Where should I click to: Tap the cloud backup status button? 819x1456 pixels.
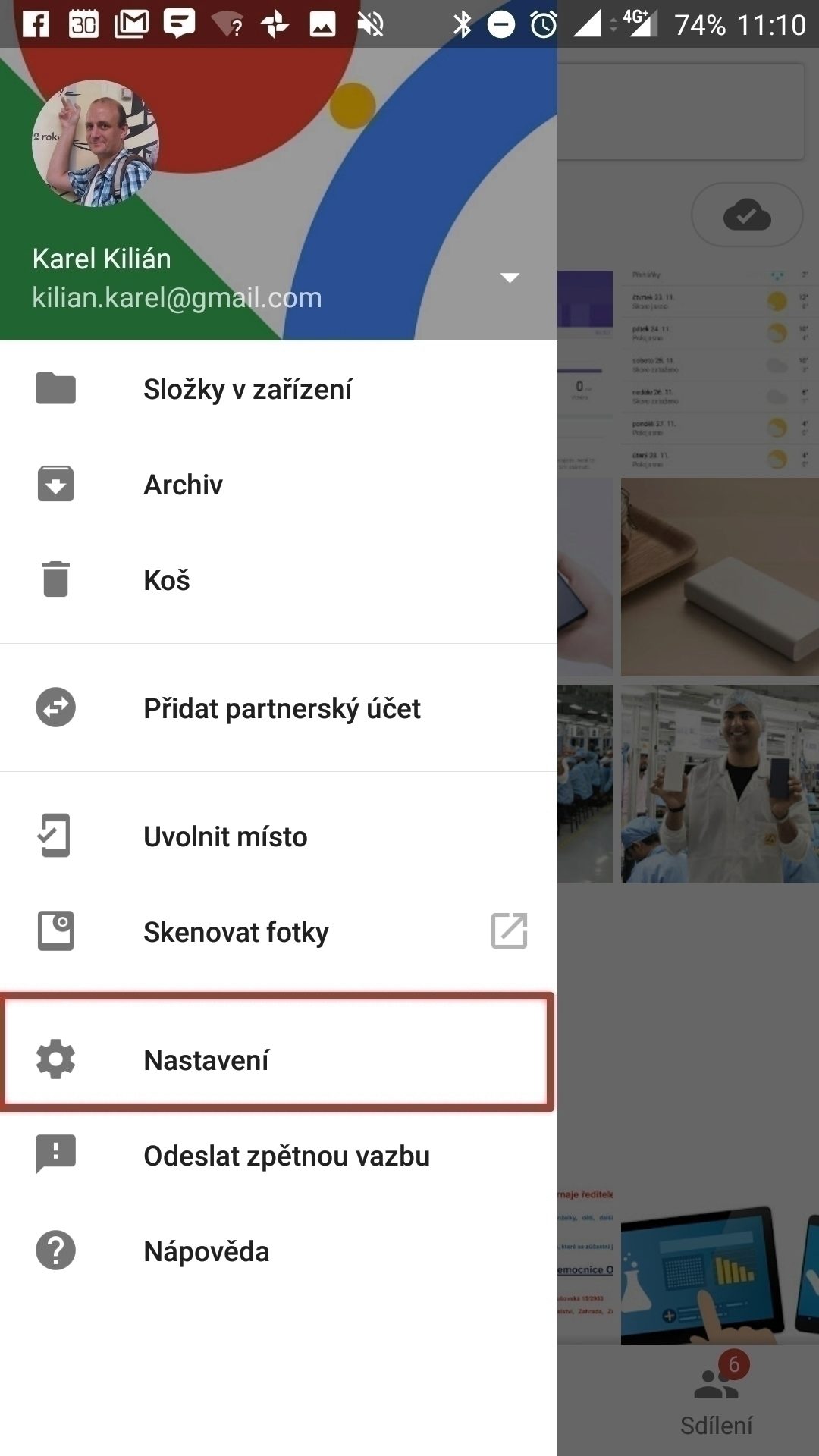747,215
